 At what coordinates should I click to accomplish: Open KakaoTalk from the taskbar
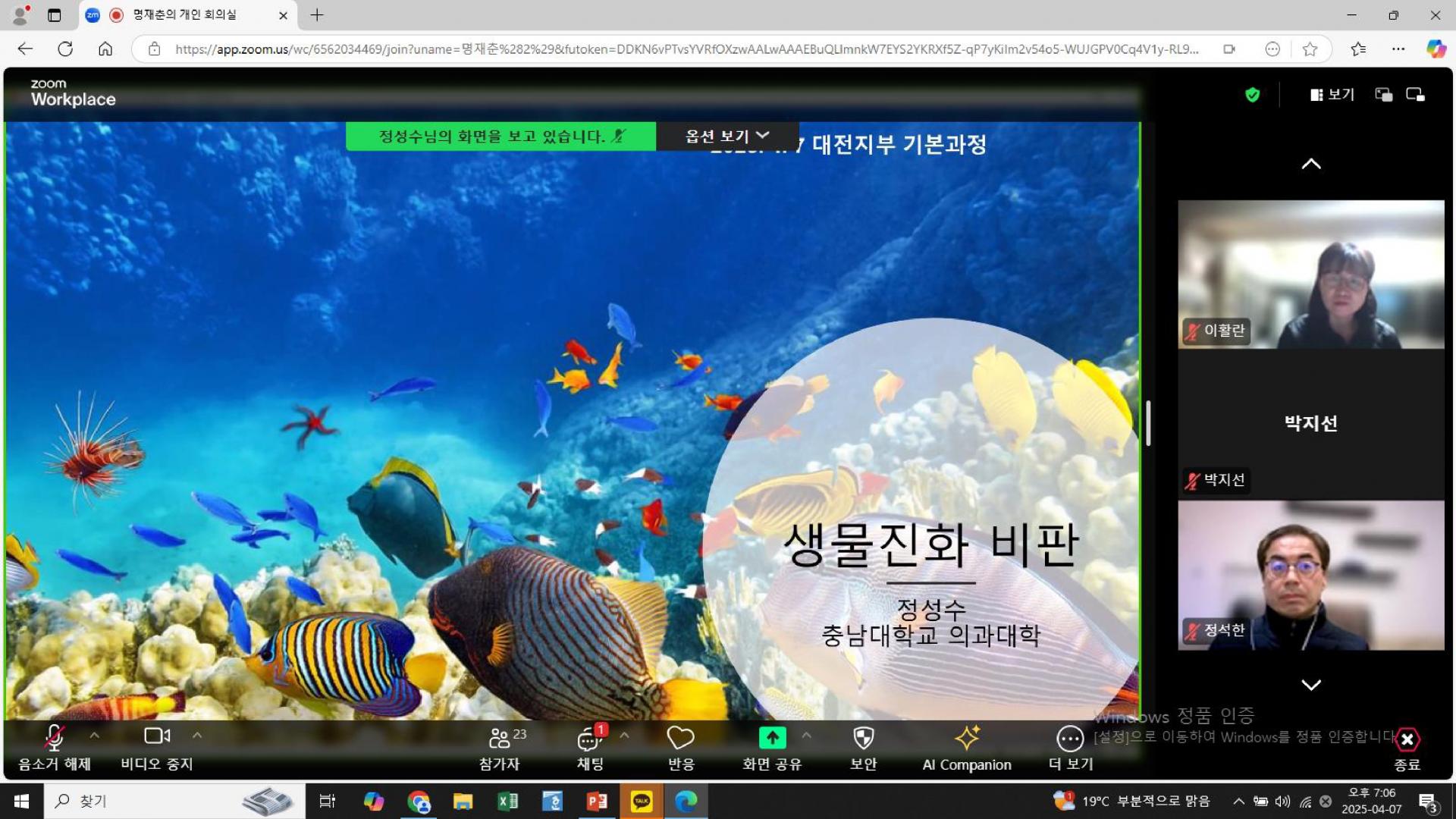[642, 801]
